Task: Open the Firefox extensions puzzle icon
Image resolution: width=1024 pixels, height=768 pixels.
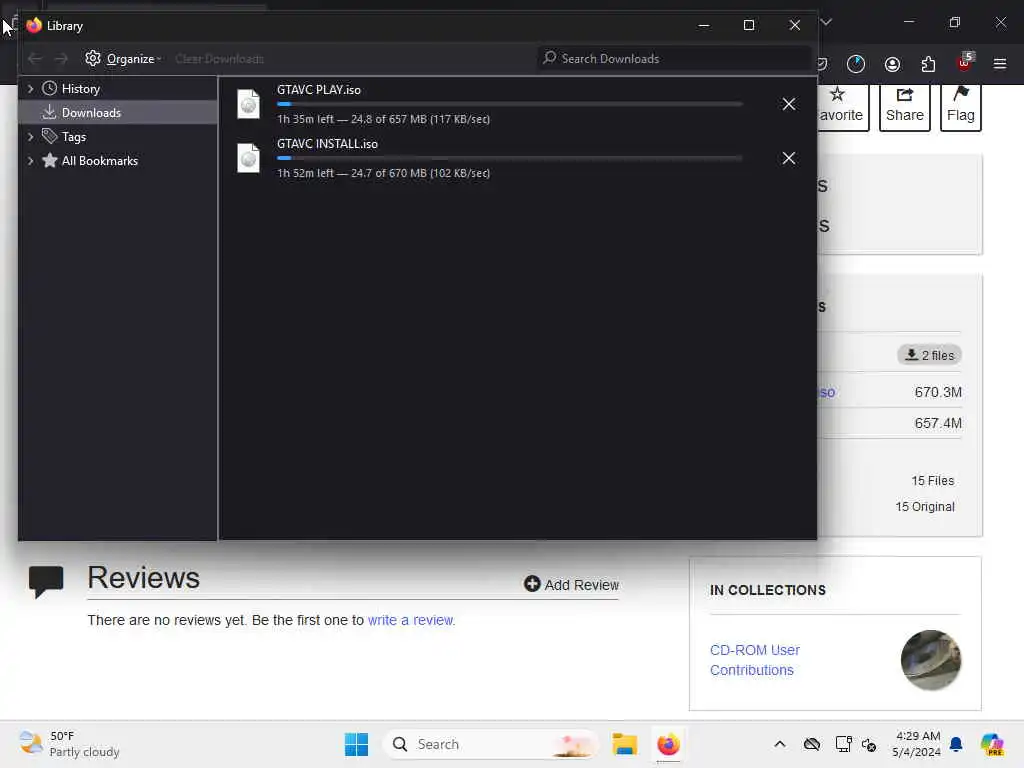Action: click(x=928, y=64)
